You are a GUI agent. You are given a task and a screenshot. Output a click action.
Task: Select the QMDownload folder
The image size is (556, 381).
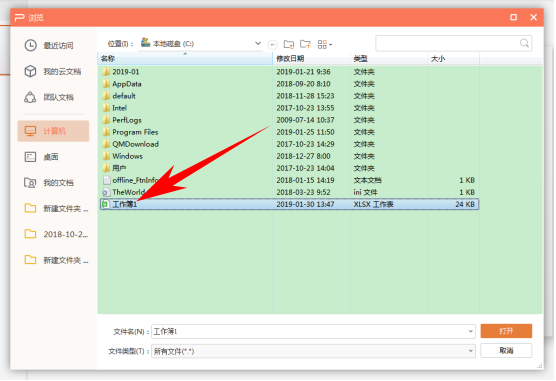click(x=130, y=144)
